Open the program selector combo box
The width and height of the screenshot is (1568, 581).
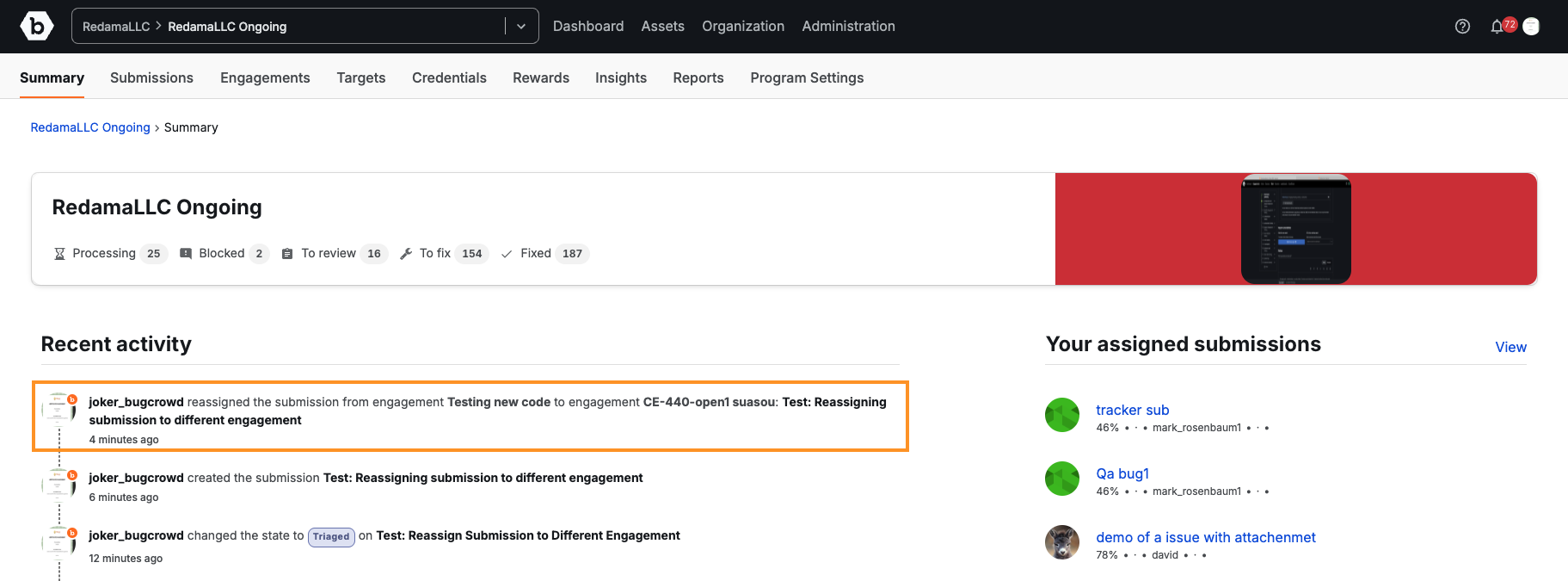point(305,26)
